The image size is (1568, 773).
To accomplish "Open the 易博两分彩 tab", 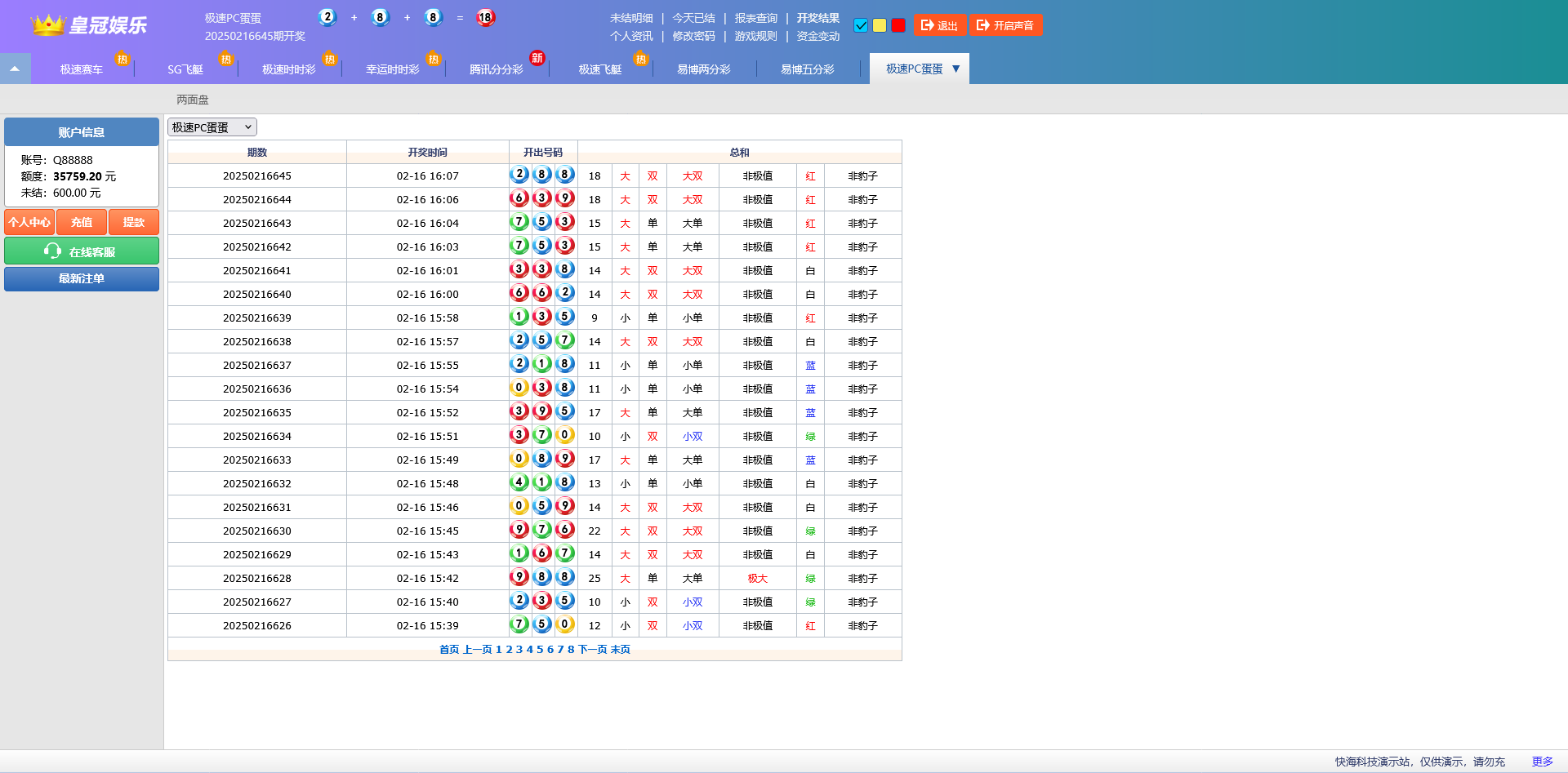I will pyautogui.click(x=704, y=69).
